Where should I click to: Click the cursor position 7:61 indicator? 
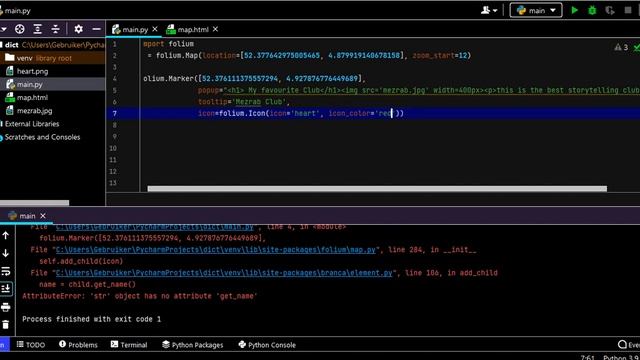(x=588, y=357)
